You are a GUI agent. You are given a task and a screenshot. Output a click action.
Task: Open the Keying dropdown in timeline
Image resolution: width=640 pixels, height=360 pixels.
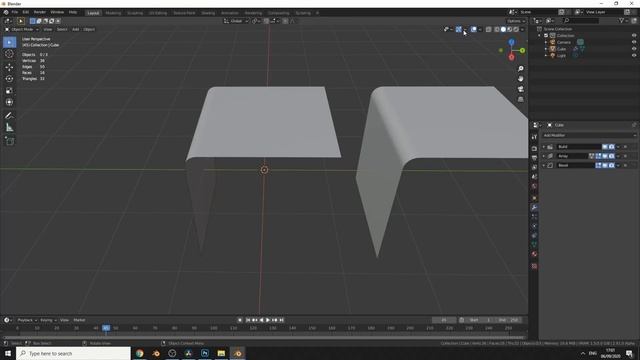point(48,320)
